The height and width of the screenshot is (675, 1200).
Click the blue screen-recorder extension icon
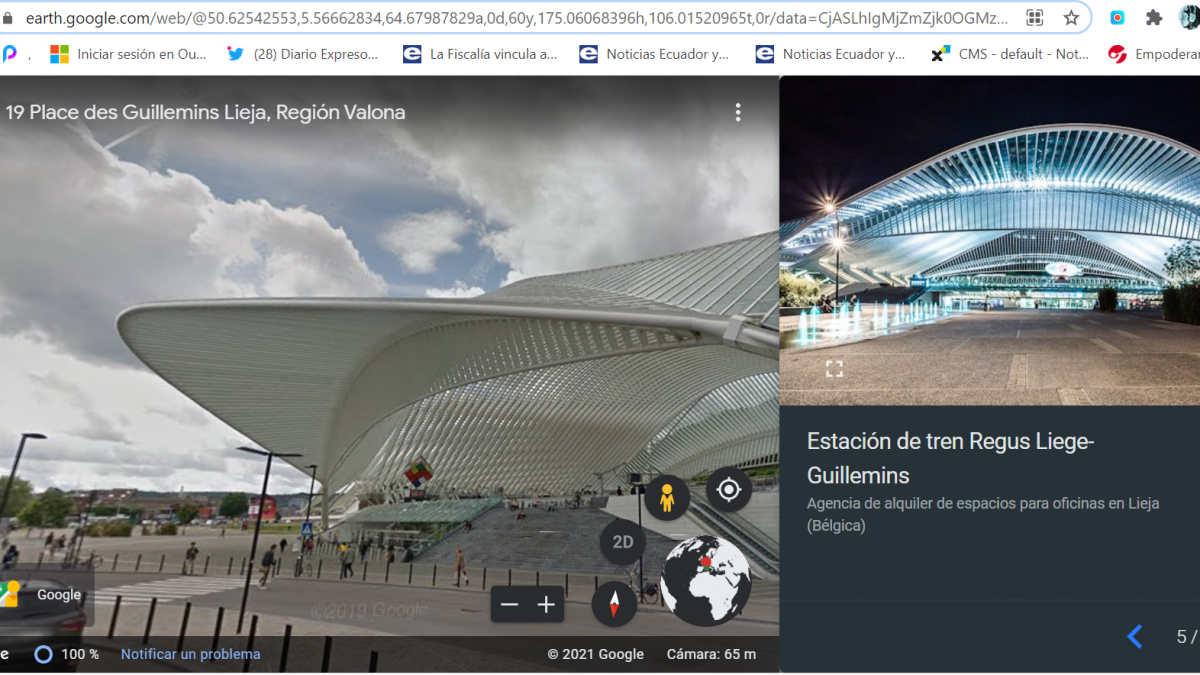(1119, 17)
